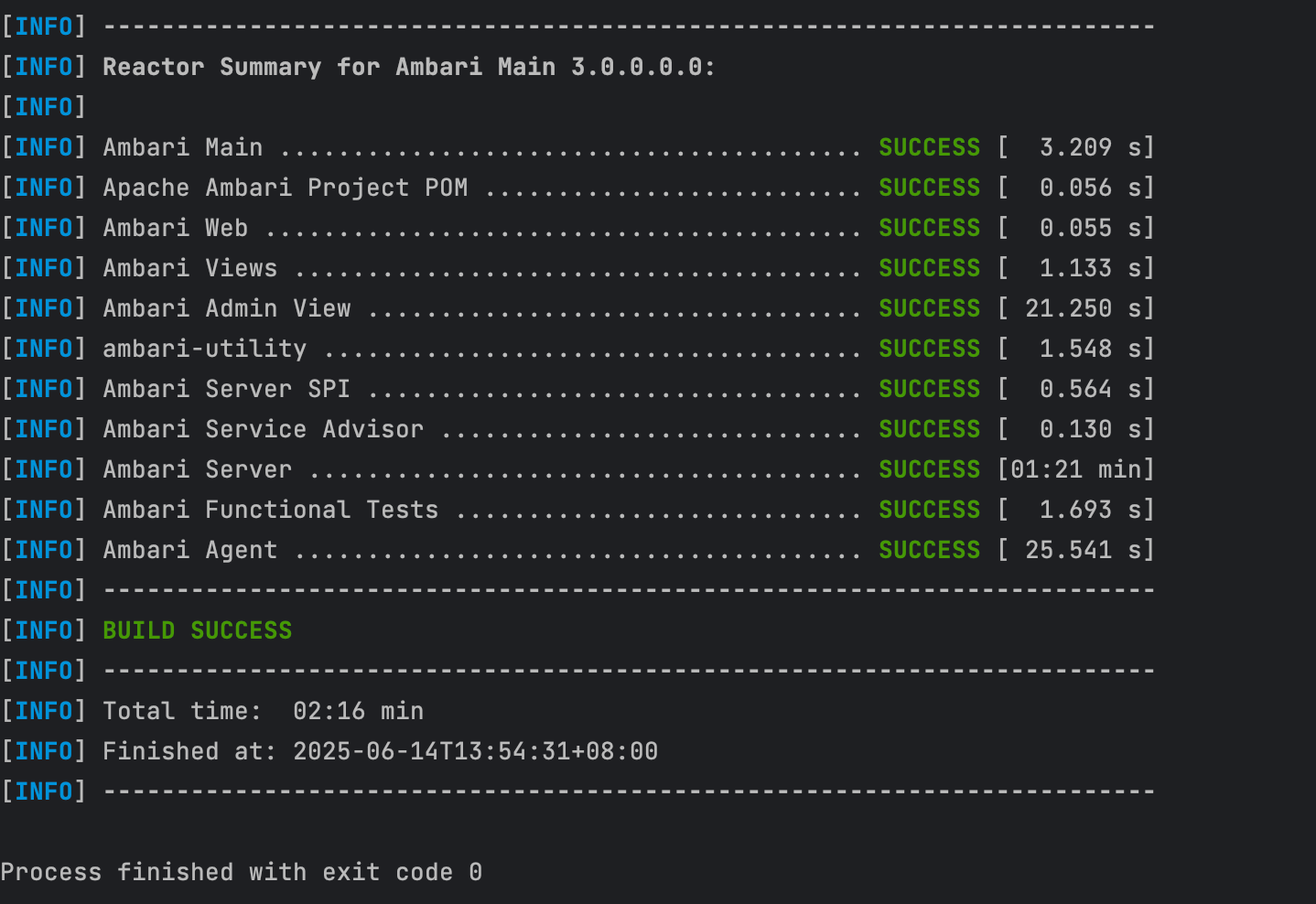Viewport: 1316px width, 904px height.
Task: Select the 'Ambari Service Advisor' module name
Action: pyautogui.click(x=264, y=429)
